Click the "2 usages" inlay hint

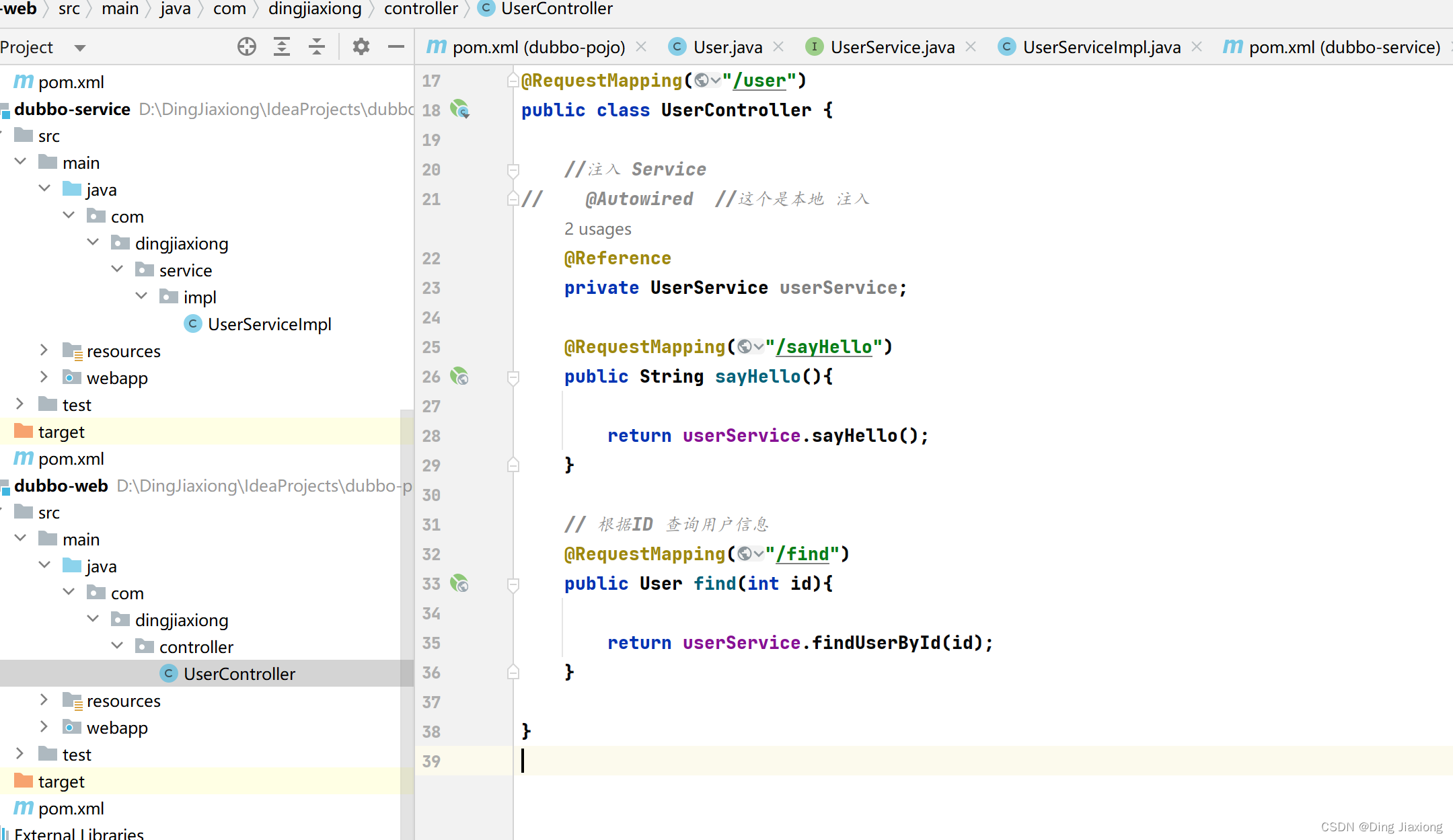pos(598,229)
